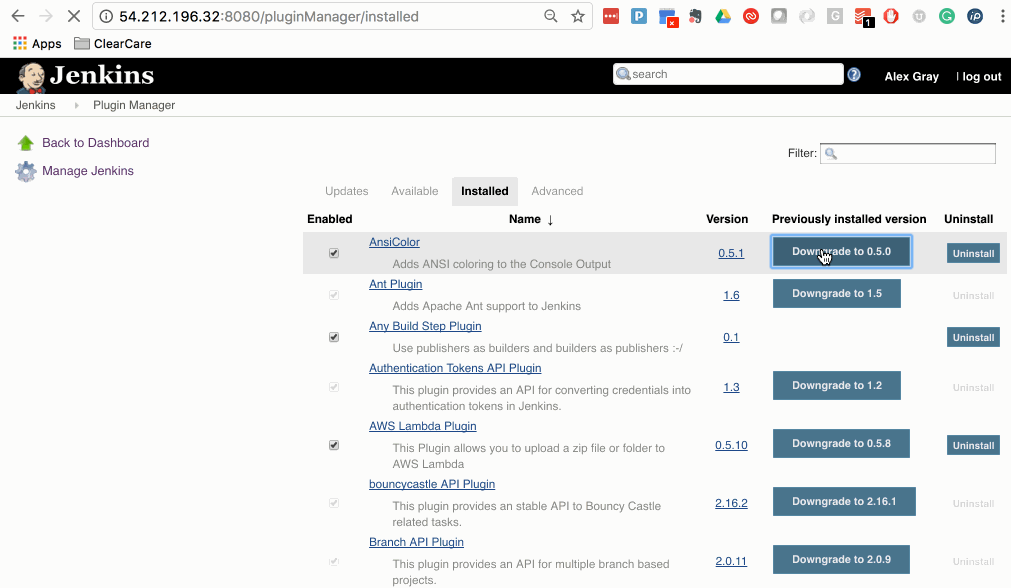Open the site information icon in the address bar
This screenshot has height=588, width=1011.
(x=106, y=16)
